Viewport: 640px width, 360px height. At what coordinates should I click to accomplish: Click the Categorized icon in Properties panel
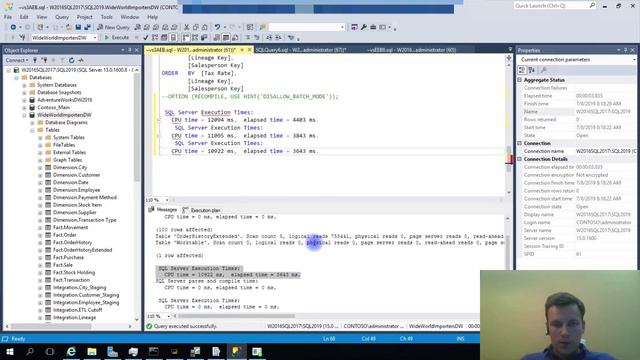tap(522, 70)
